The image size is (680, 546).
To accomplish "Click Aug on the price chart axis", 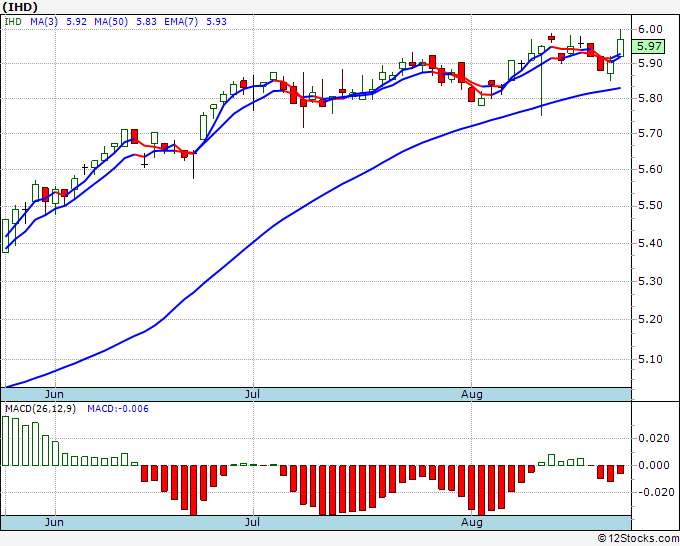I will click(471, 394).
